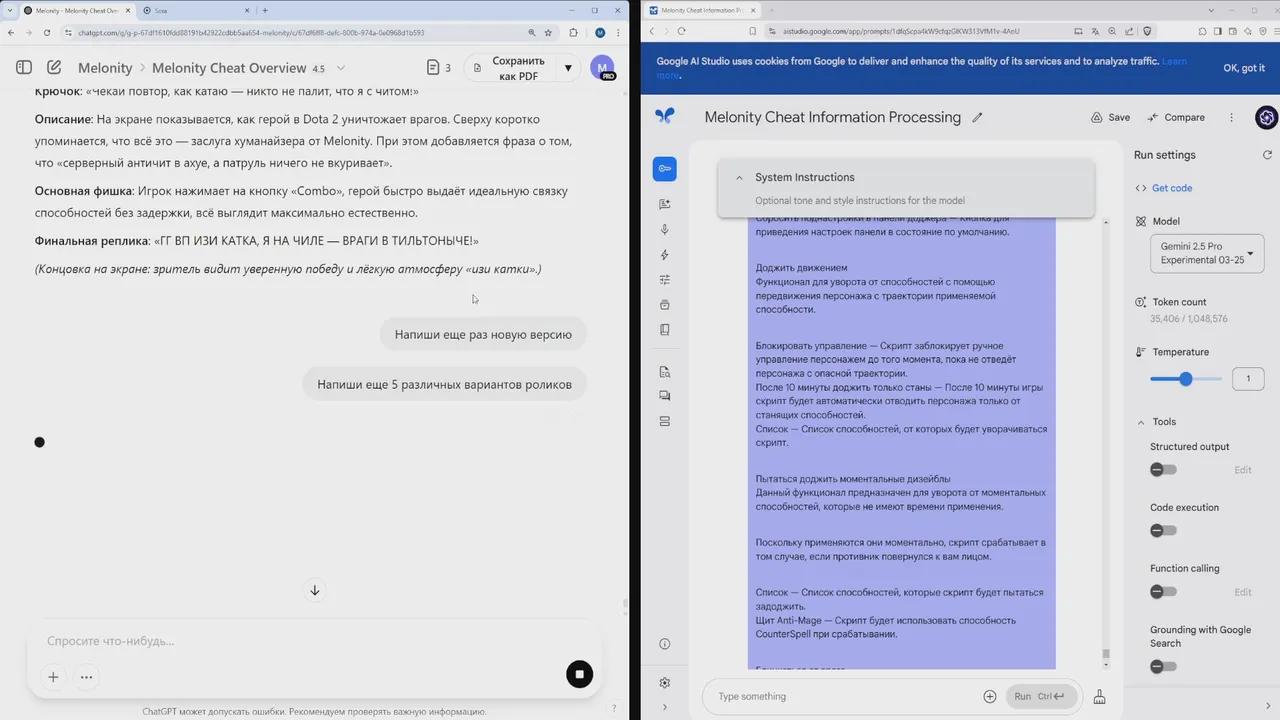Enable the Function calling toggle
Viewport: 1280px width, 720px height.
coord(1162,592)
